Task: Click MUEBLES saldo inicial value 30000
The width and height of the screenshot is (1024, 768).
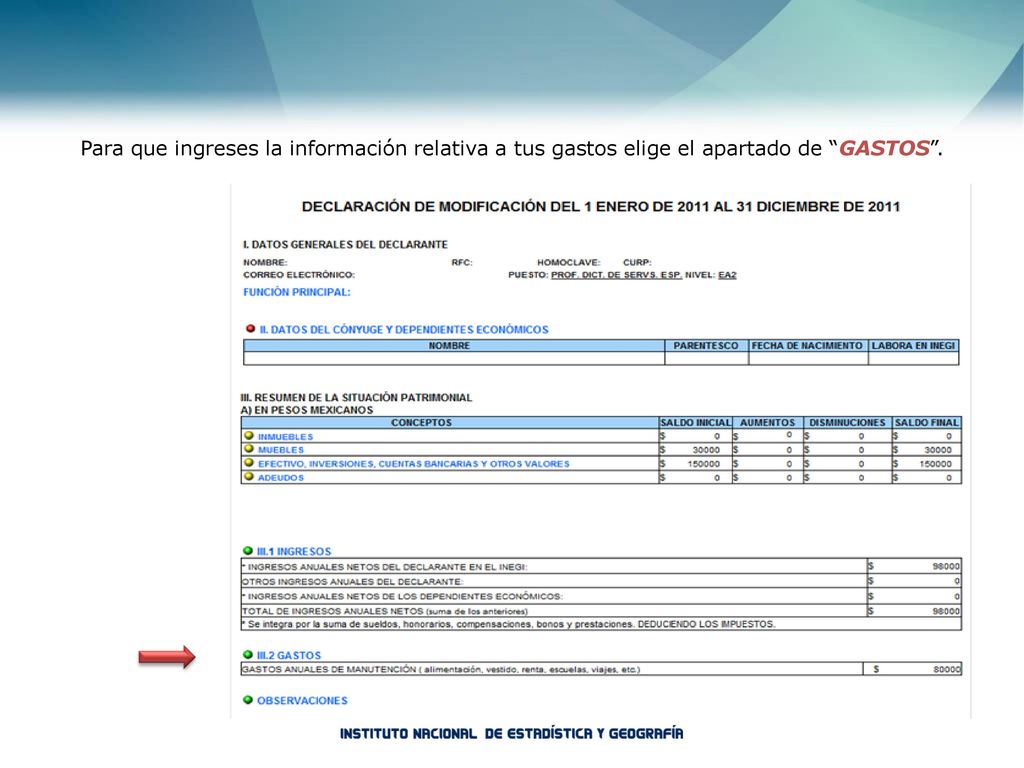Action: tap(706, 450)
